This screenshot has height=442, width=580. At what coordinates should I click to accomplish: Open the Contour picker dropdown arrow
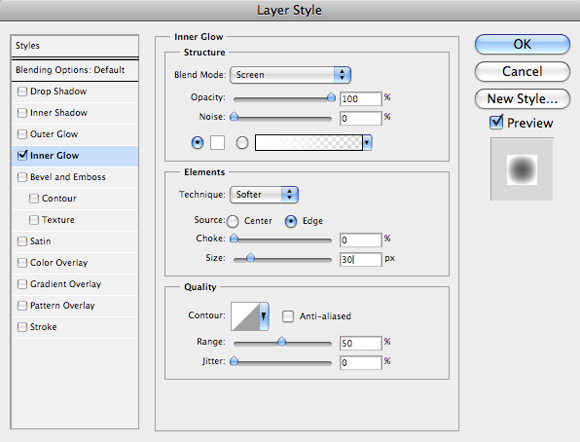264,316
